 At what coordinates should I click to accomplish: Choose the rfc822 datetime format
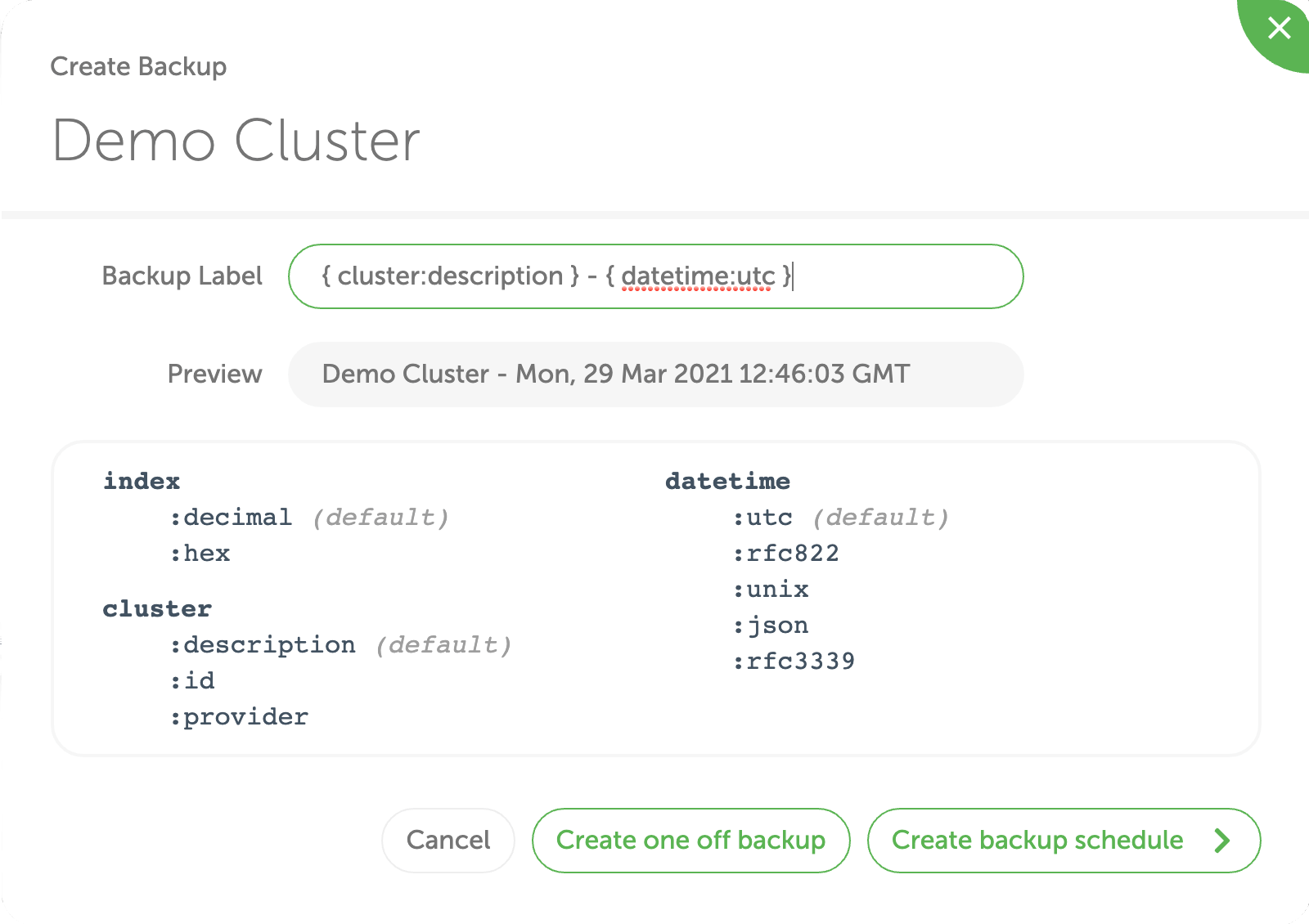(x=787, y=553)
